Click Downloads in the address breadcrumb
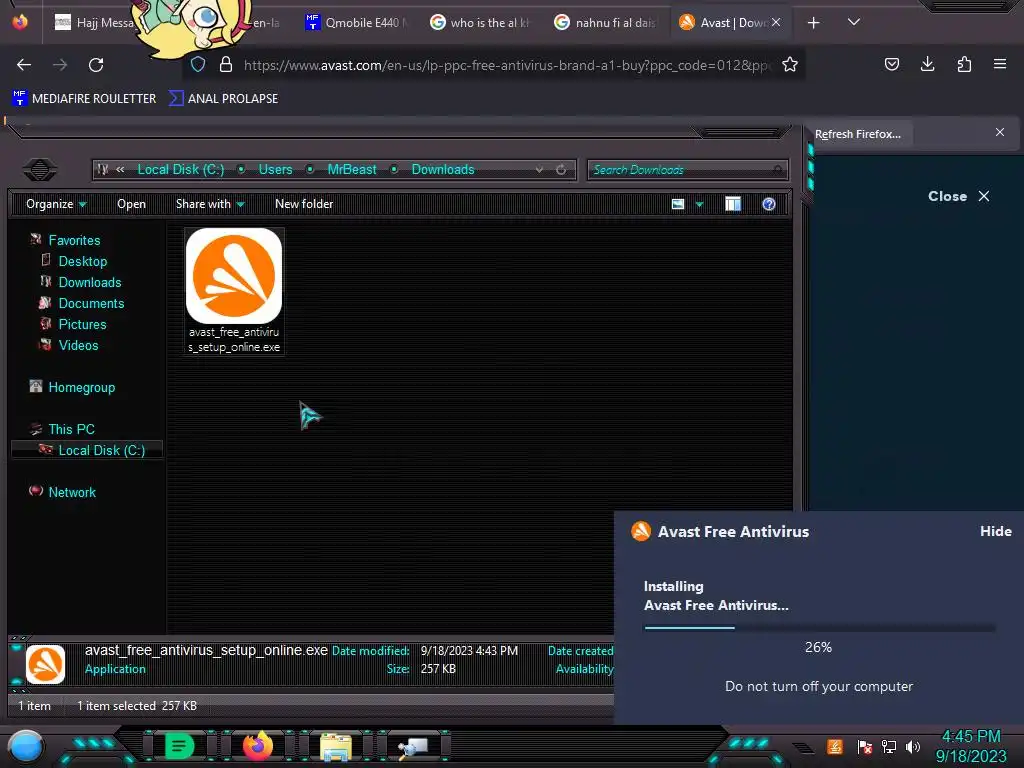The image size is (1024, 768). [443, 169]
